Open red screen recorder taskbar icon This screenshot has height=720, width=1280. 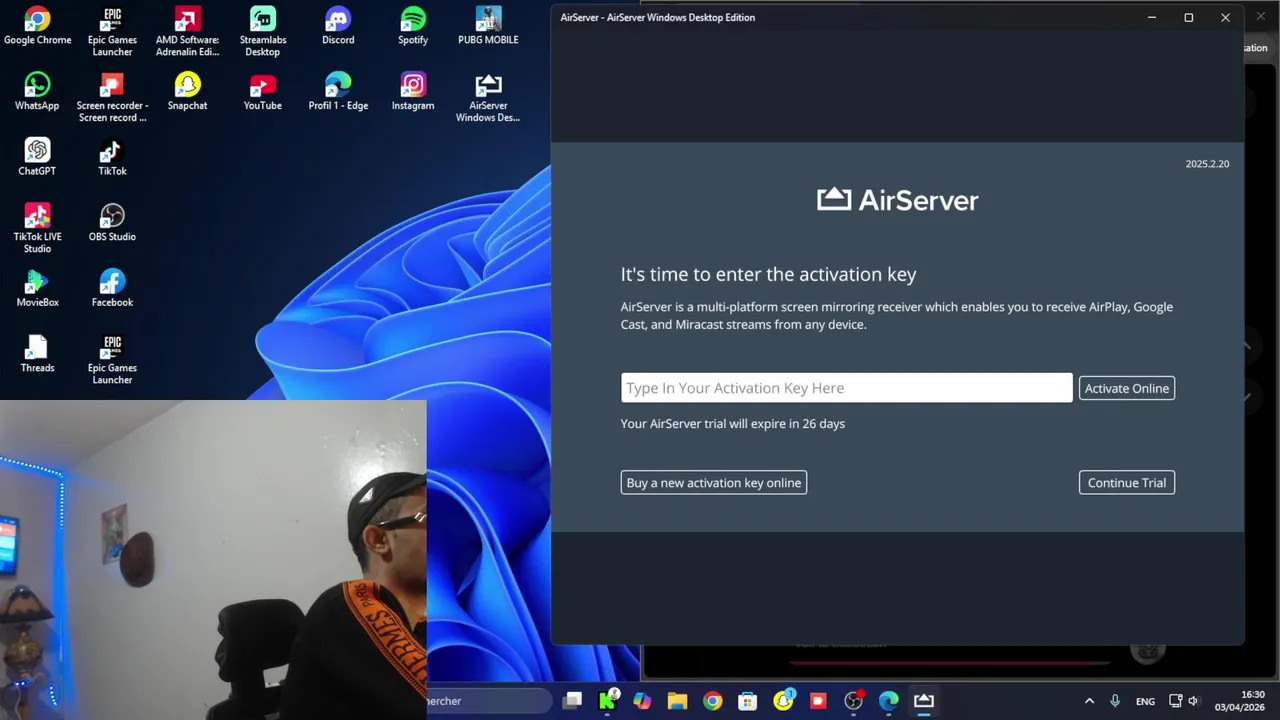coord(818,701)
